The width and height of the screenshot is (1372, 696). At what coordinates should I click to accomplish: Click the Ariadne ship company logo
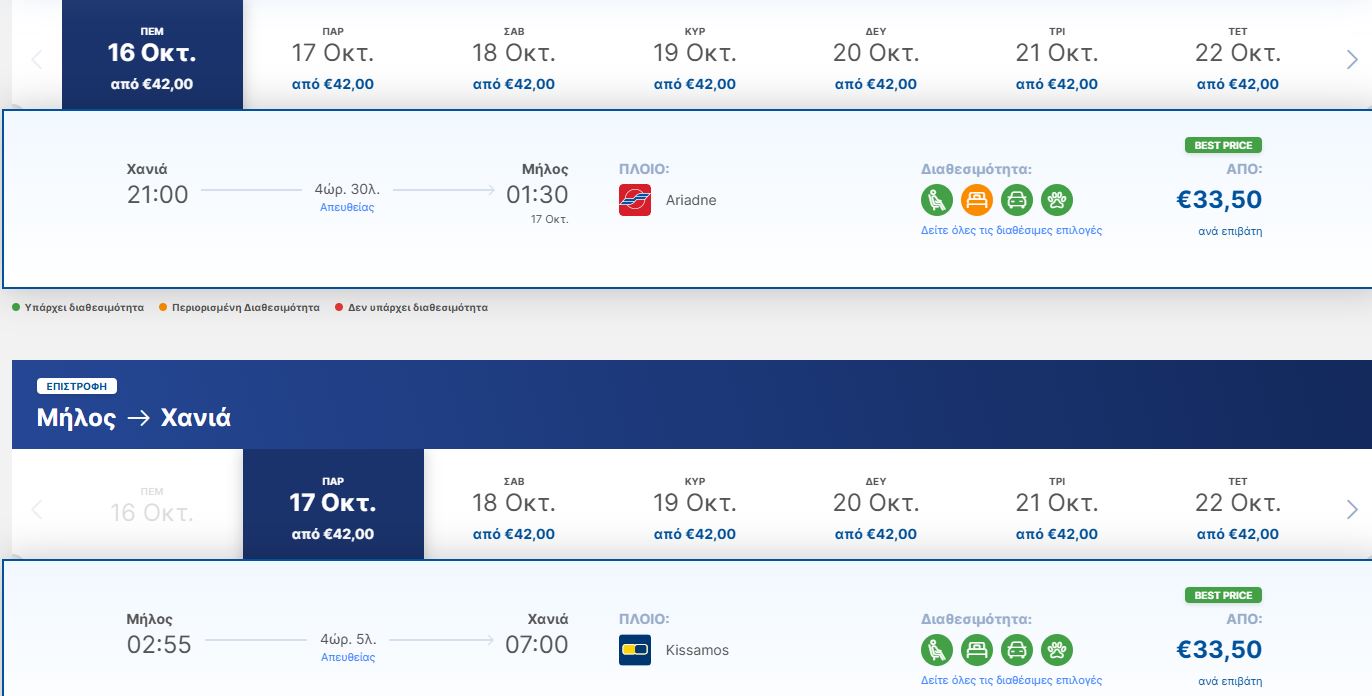(635, 200)
